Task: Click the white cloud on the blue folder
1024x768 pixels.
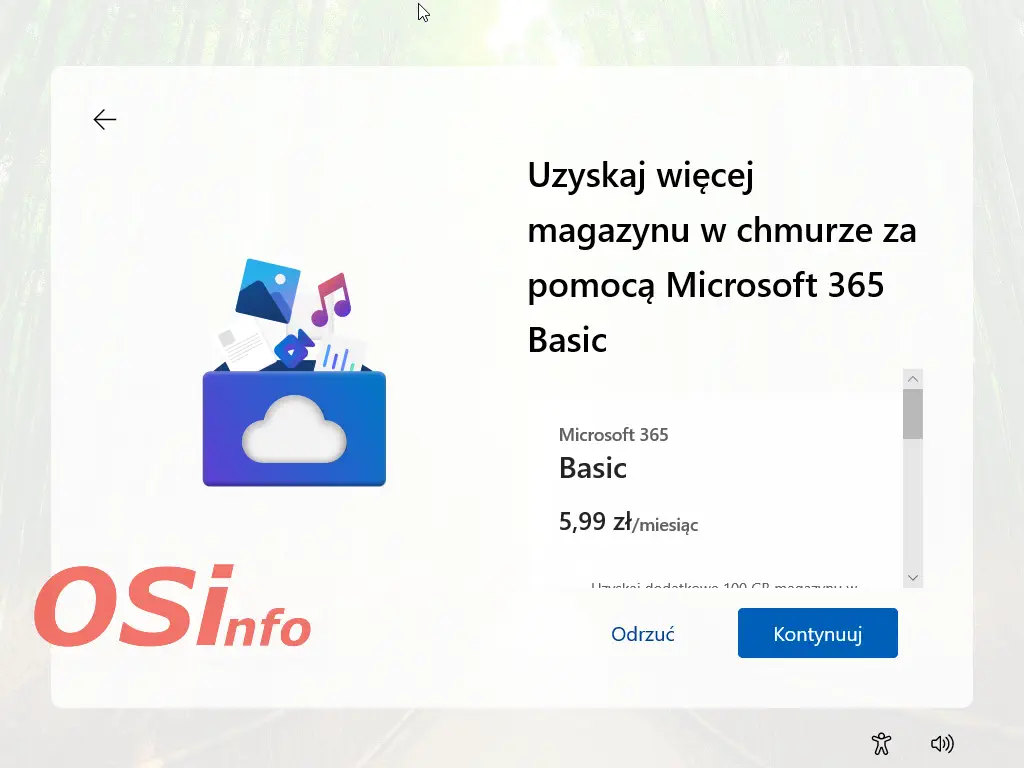Action: 294,429
